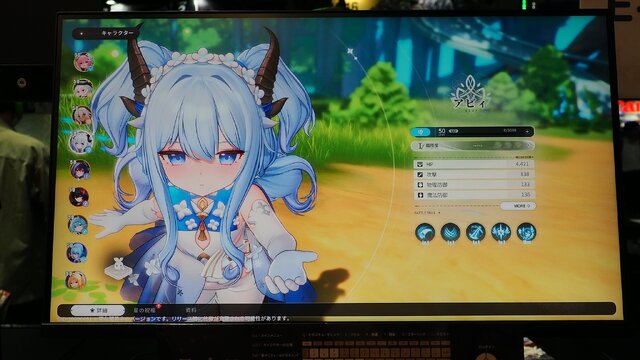
Task: Open the third skill icon with anchor
Action: (476, 233)
